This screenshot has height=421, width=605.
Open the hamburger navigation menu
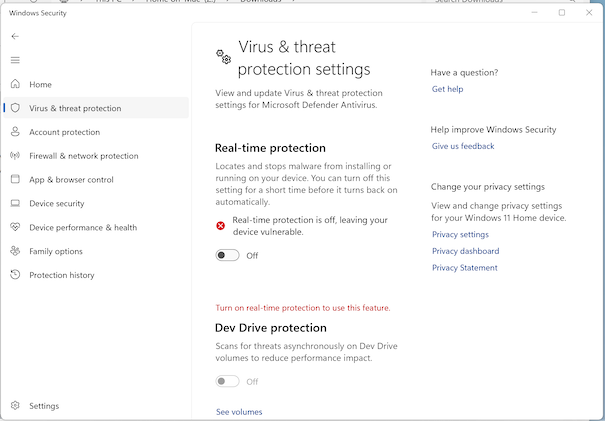(15, 60)
